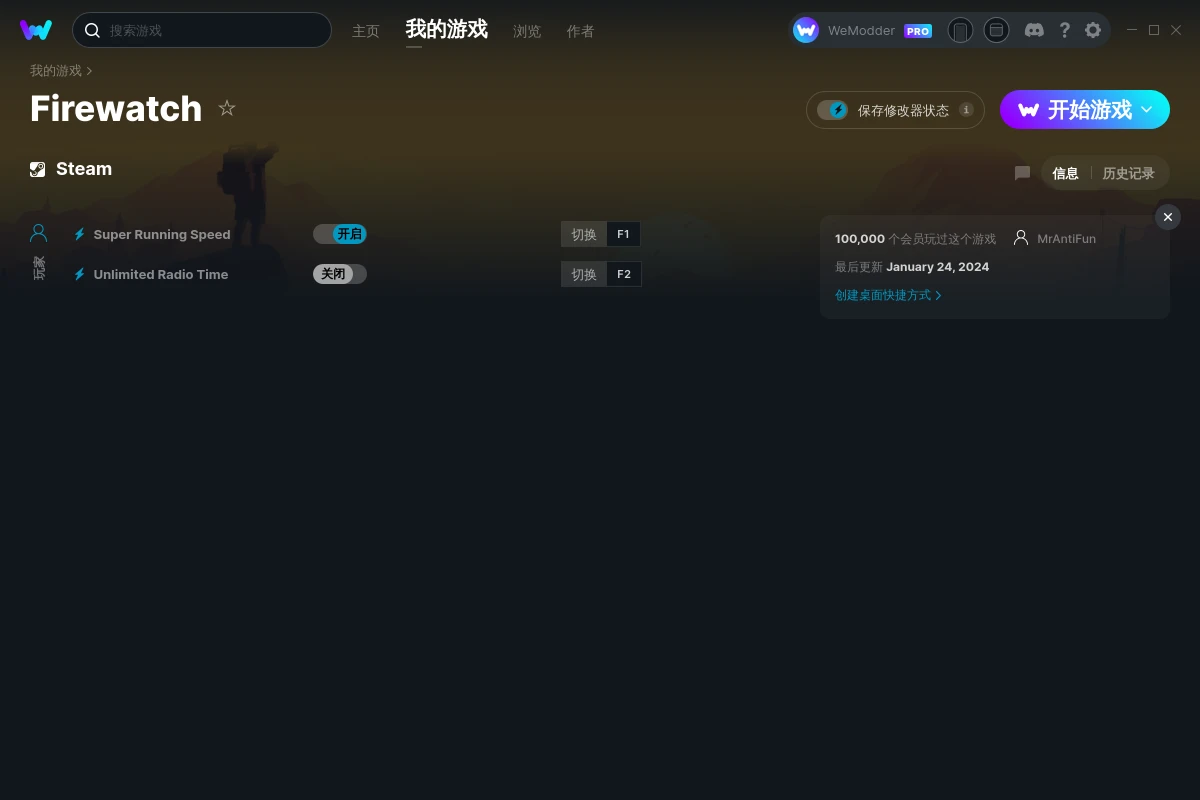Click the WeMod logo icon

[36, 30]
